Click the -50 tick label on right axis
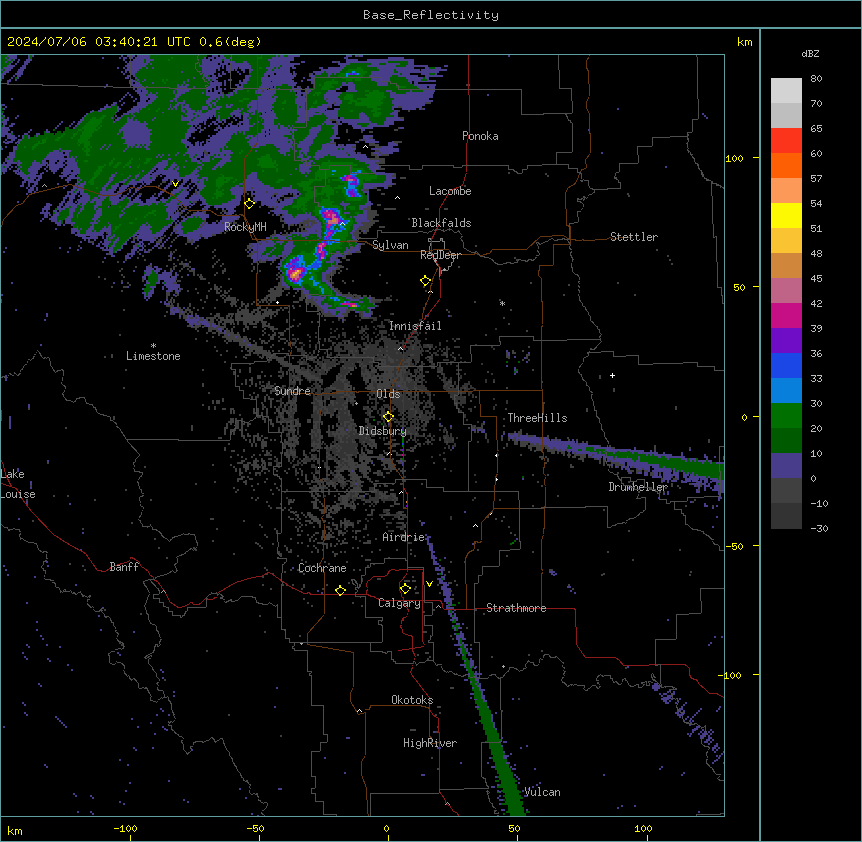 [733, 546]
